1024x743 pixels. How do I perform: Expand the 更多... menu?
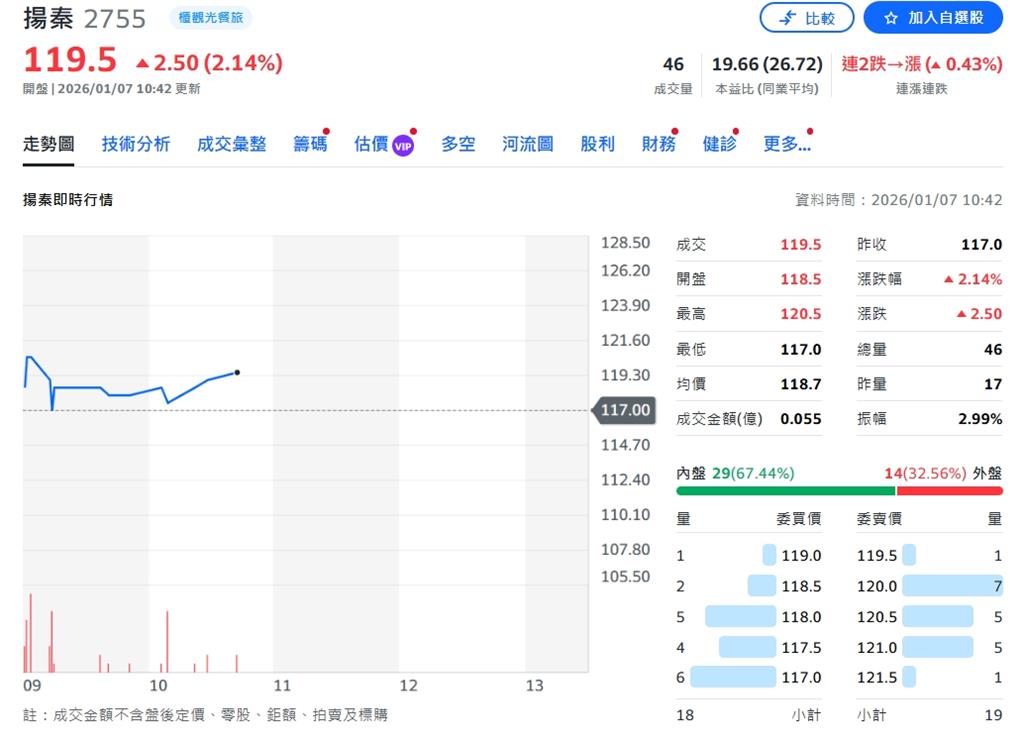[786, 144]
